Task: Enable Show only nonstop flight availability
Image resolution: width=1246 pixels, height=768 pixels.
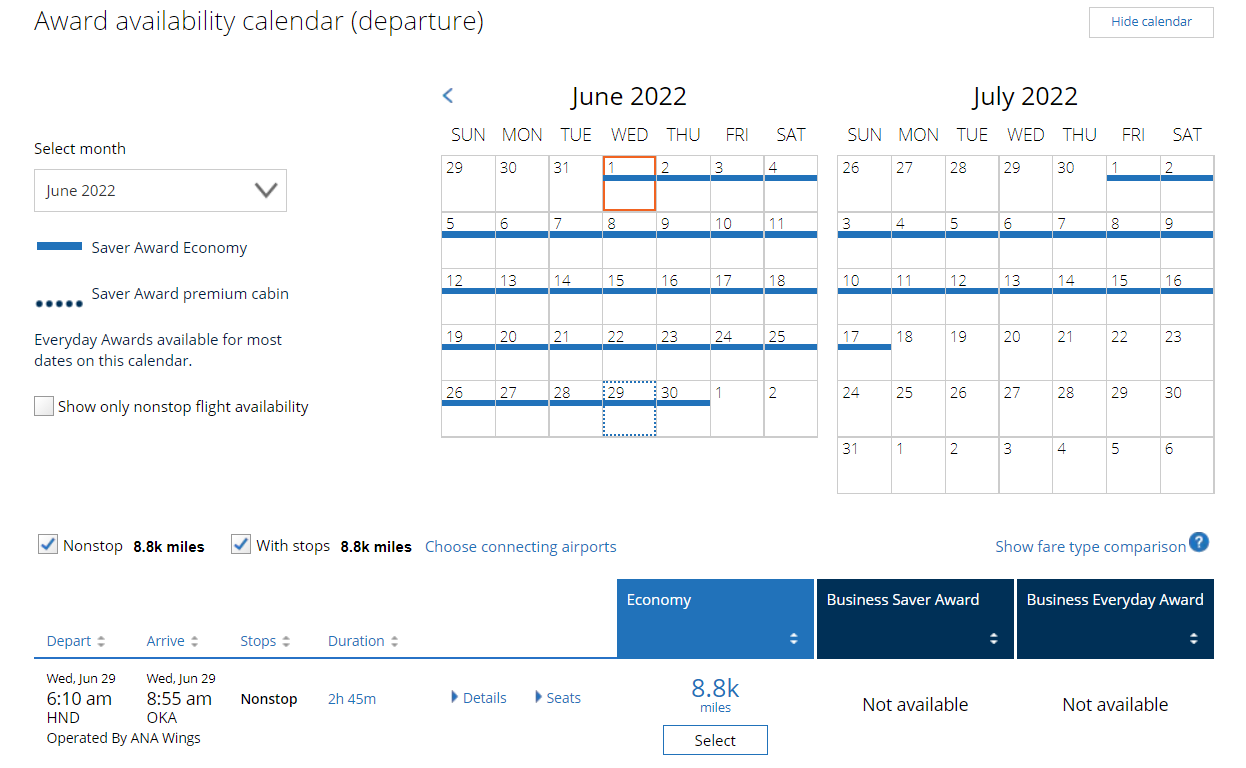Action: click(x=43, y=406)
